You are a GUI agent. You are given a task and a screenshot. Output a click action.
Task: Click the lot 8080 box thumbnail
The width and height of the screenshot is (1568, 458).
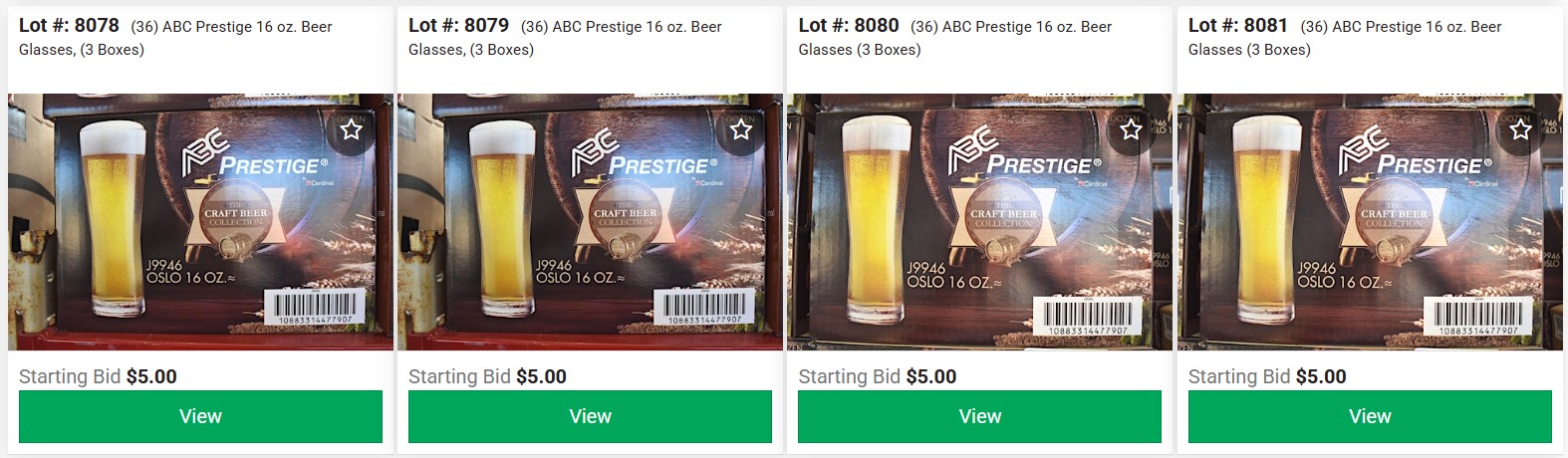click(979, 222)
